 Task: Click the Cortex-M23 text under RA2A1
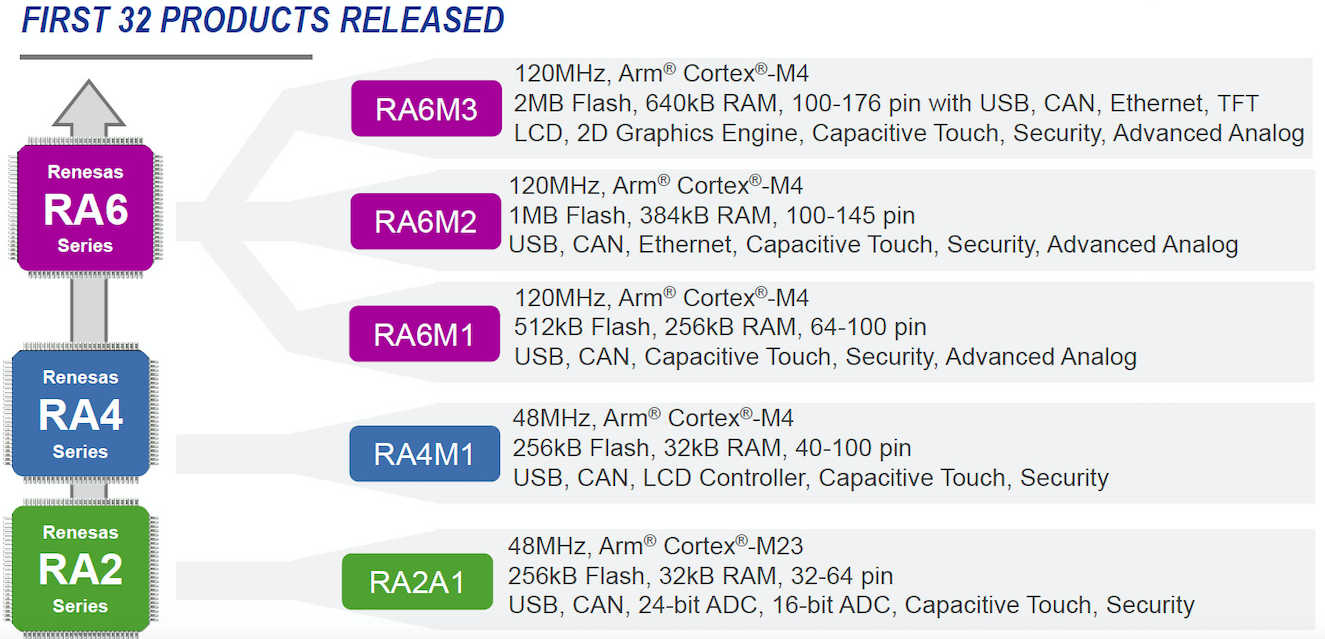[733, 546]
